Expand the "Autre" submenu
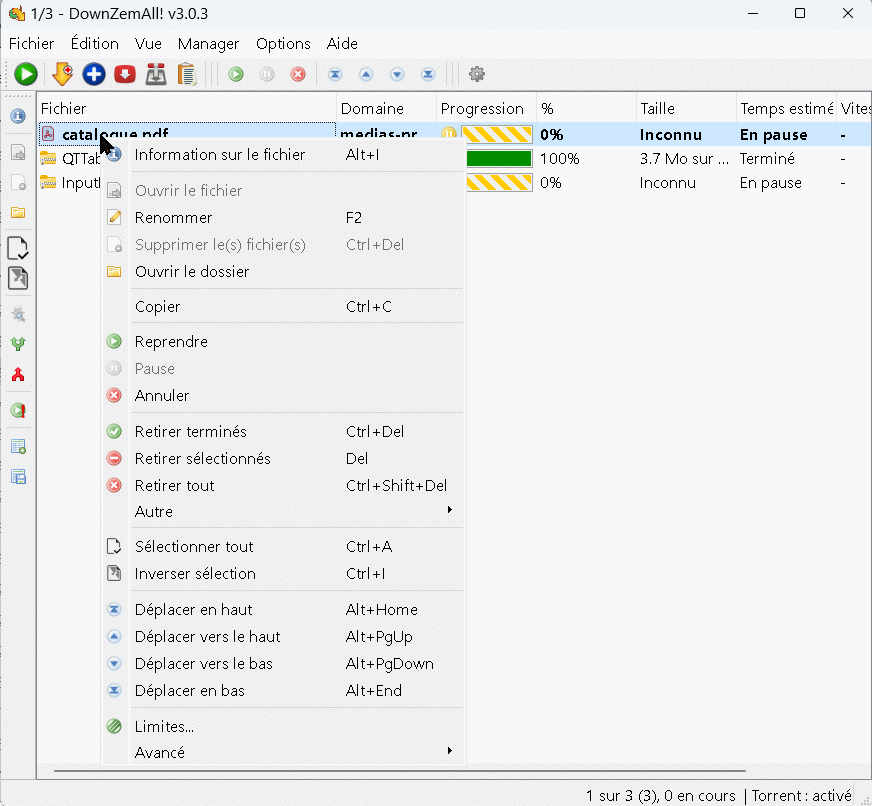This screenshot has width=872, height=806. pyautogui.click(x=284, y=511)
